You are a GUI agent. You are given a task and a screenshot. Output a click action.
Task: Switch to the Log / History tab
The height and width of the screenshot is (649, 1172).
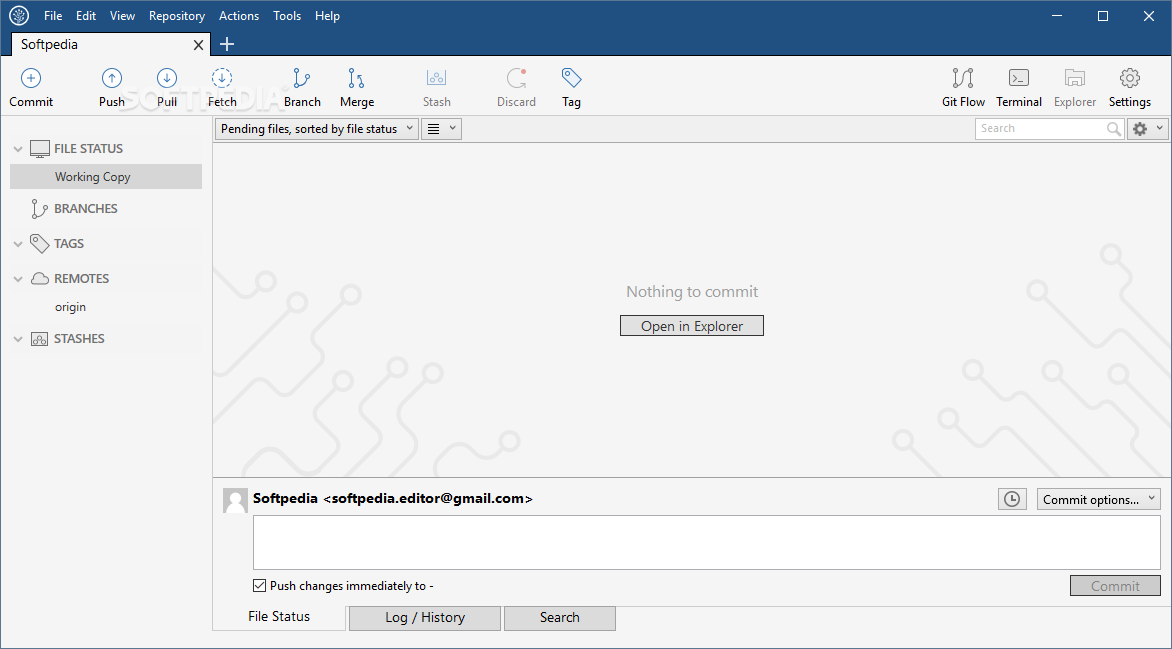point(425,618)
